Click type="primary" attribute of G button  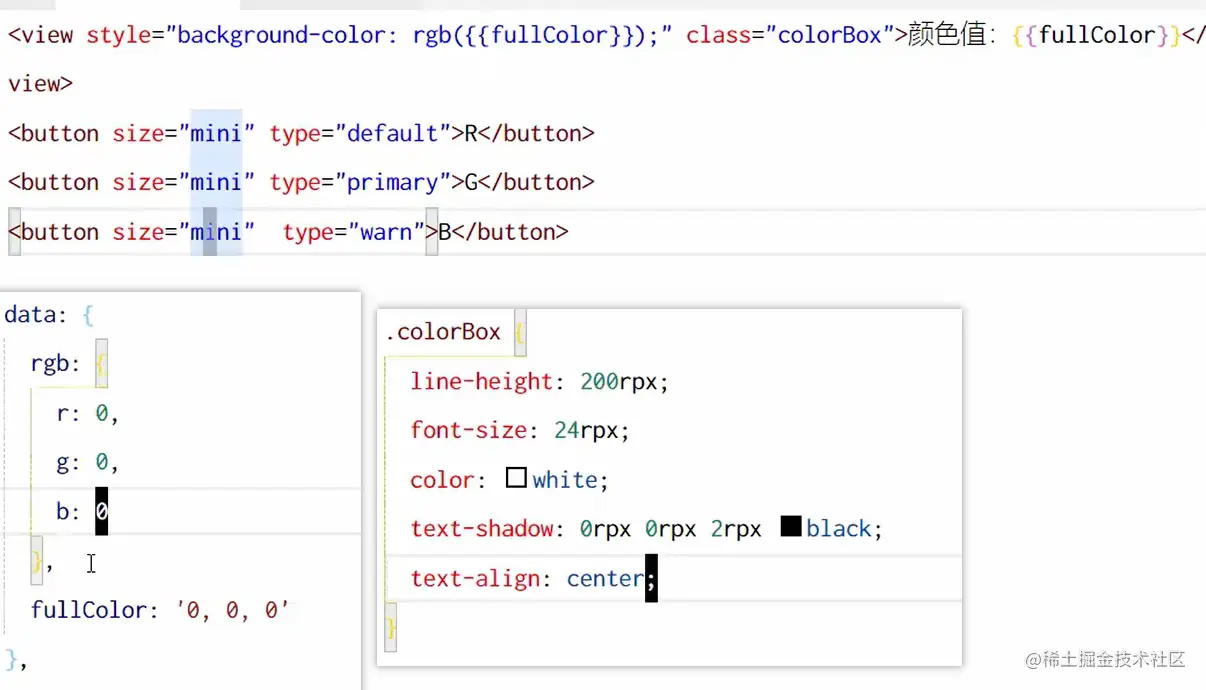360,182
